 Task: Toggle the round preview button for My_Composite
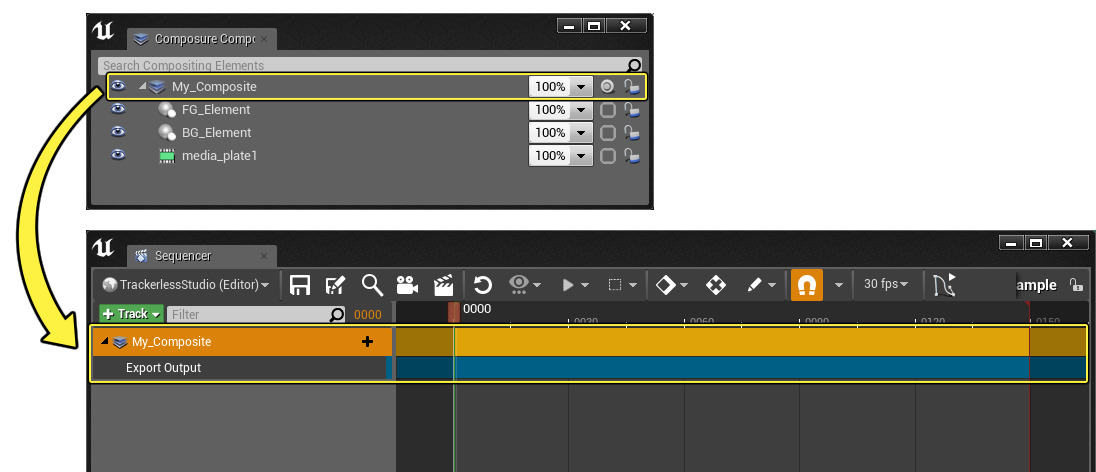(x=607, y=87)
